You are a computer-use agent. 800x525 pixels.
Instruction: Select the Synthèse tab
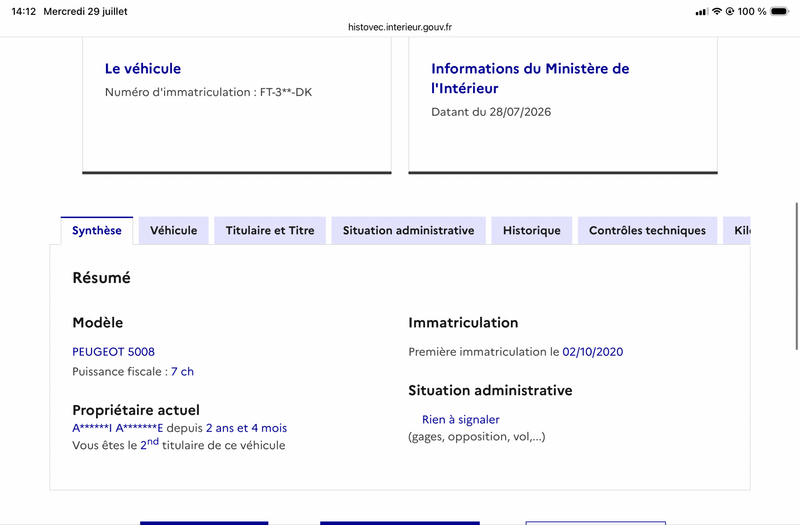(97, 231)
